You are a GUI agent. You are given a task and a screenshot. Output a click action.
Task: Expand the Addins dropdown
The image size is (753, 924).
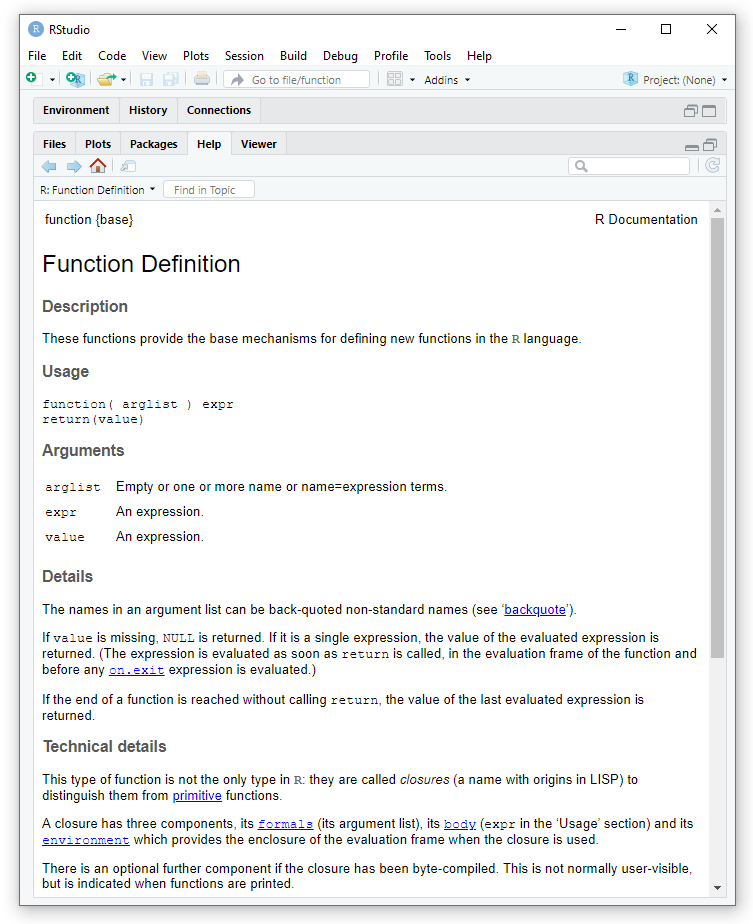click(447, 80)
